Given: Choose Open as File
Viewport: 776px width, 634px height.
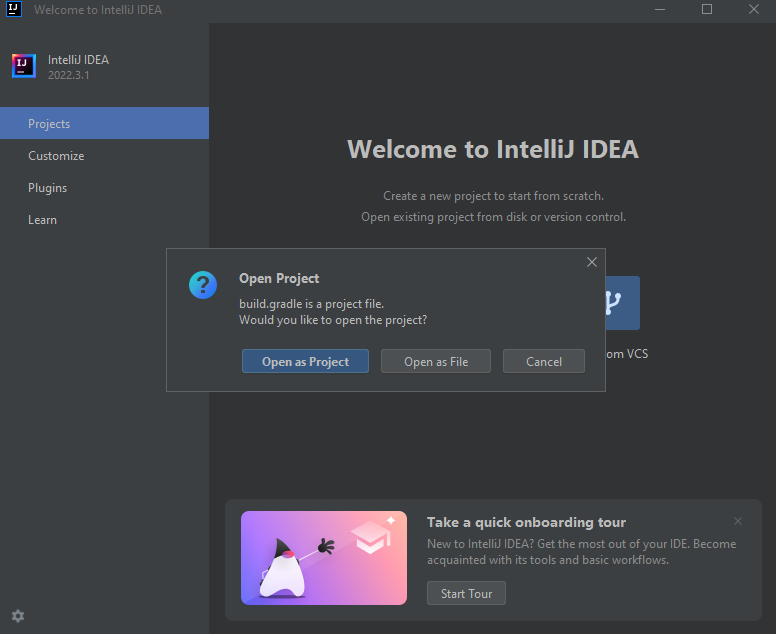Looking at the screenshot, I should [436, 361].
